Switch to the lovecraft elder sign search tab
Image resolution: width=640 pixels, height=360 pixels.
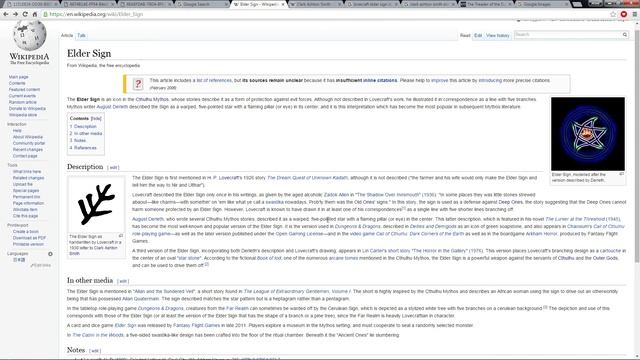click(x=372, y=4)
